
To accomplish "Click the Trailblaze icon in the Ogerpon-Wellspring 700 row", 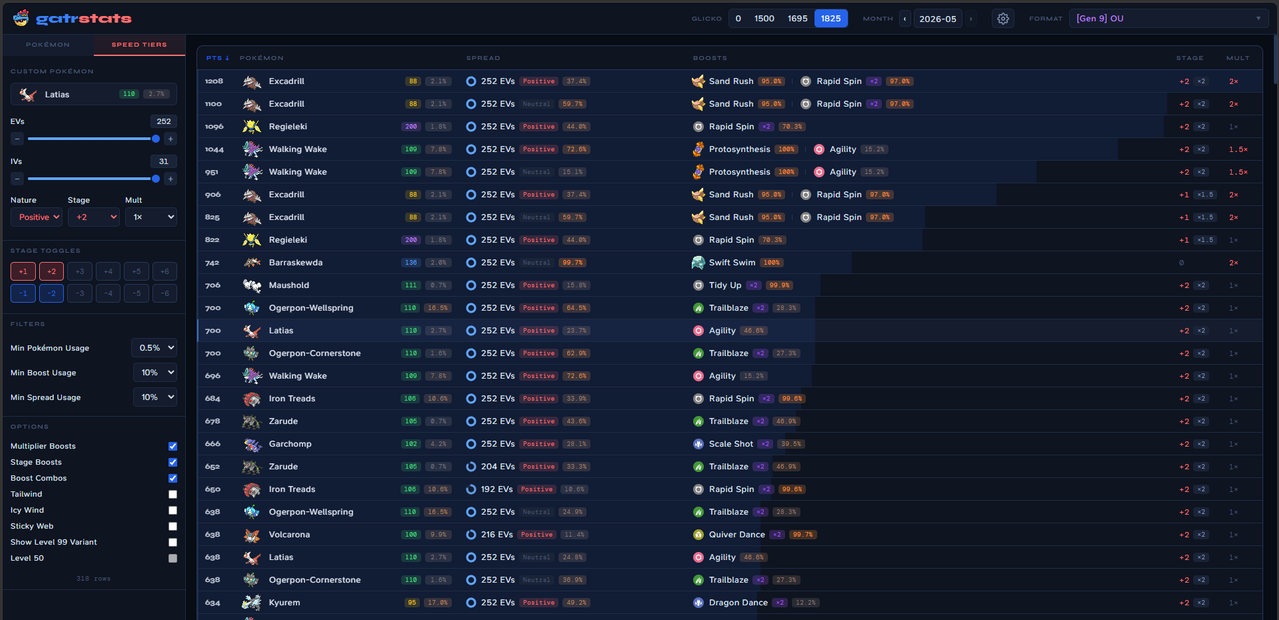I will (x=698, y=308).
